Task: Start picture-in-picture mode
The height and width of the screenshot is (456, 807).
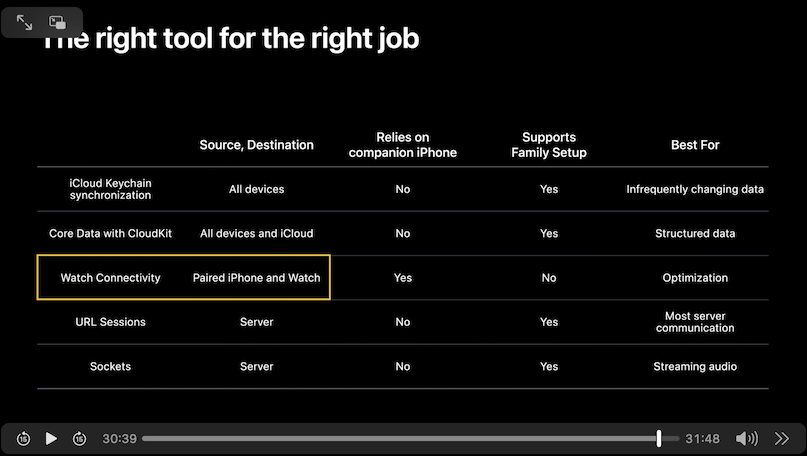Action: click(x=58, y=21)
